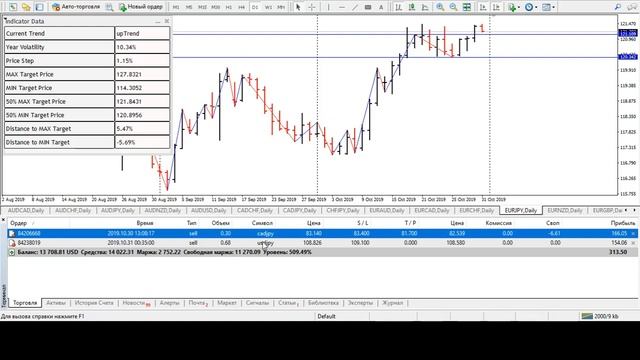Switch to the AUDCAD,Daily chart tab
Viewport: 640px width, 360px height.
26,210
